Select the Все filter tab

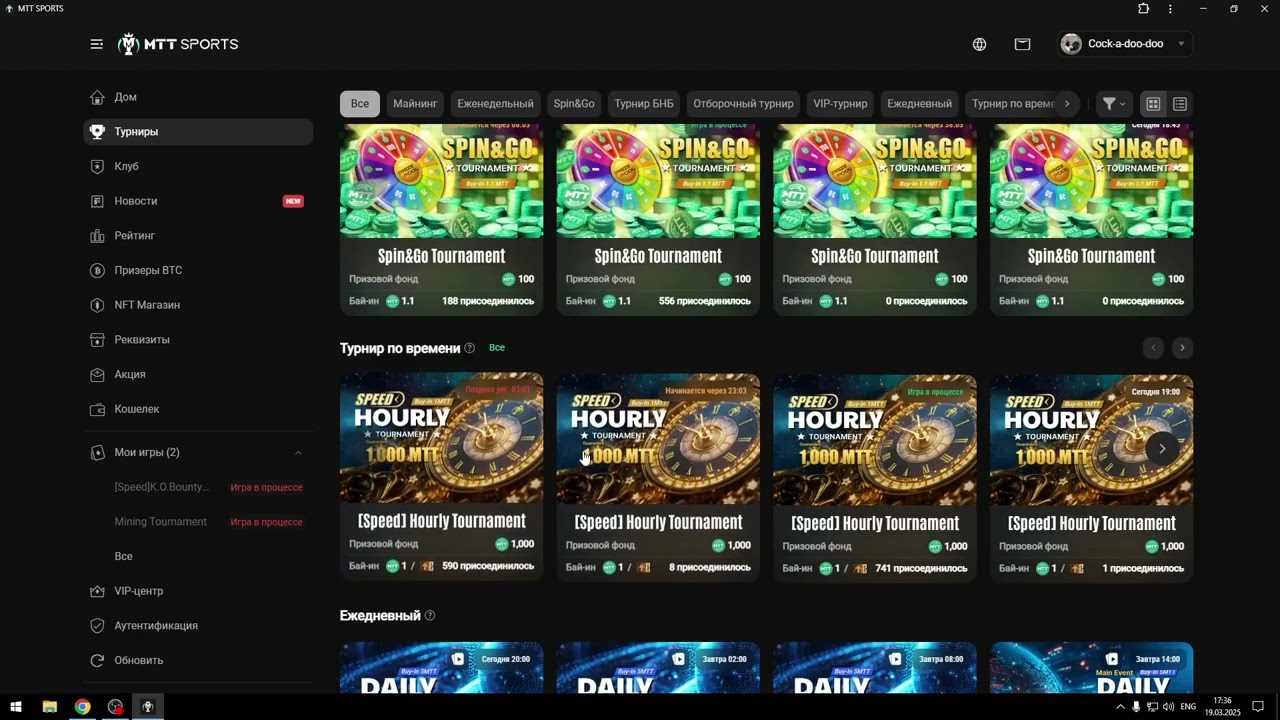(x=360, y=104)
